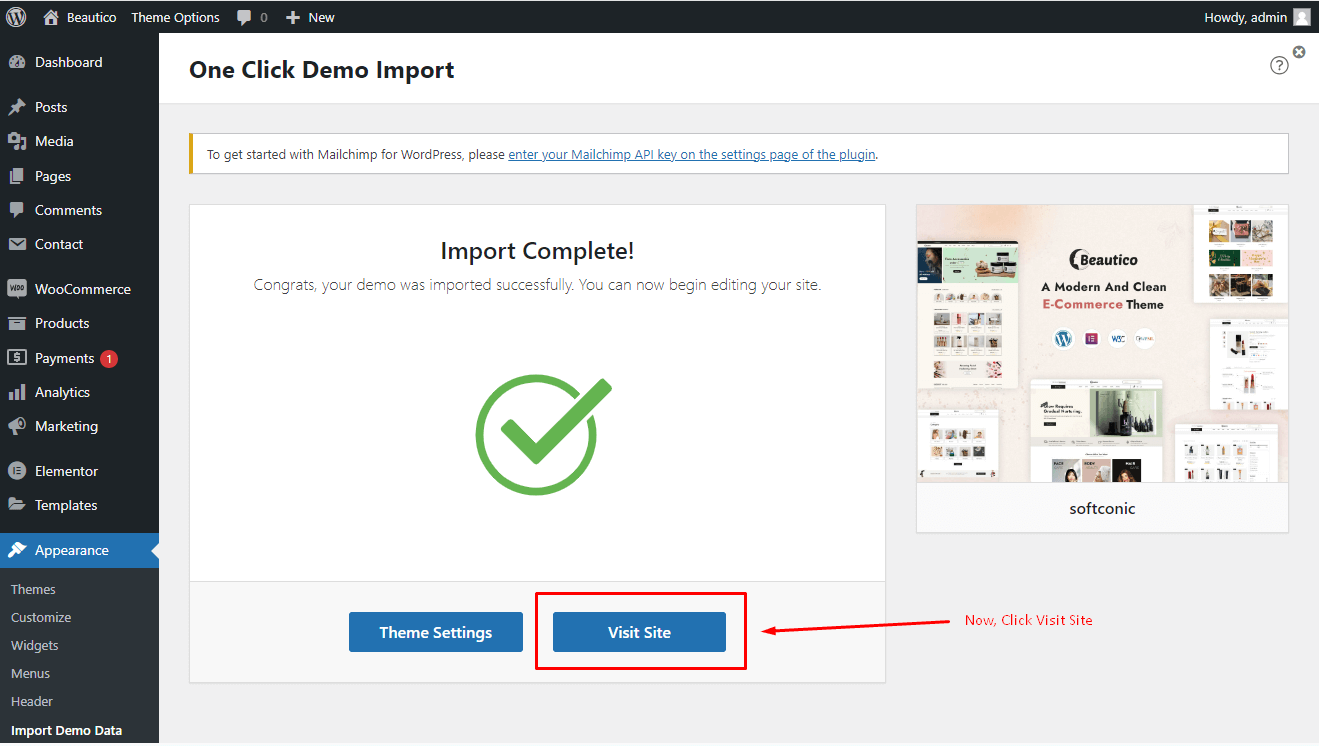The height and width of the screenshot is (746, 1319).
Task: Click the One Click Demo Import heading
Action: (322, 70)
